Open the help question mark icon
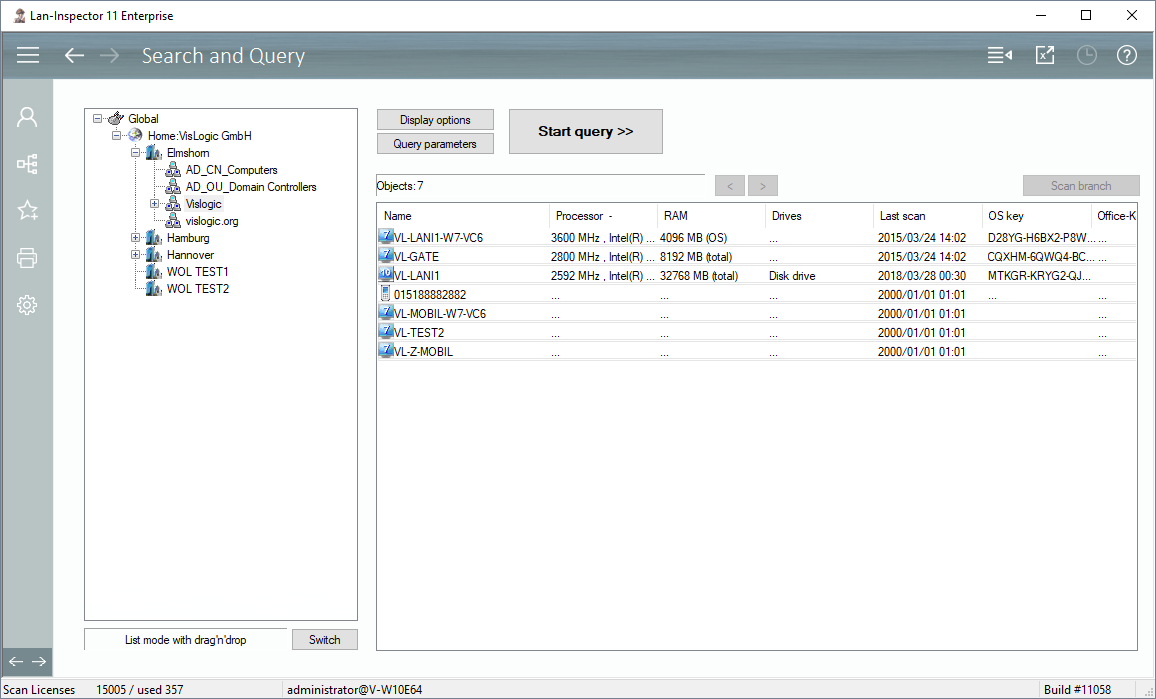Screen dimensions: 1156x699 [x=1127, y=56]
